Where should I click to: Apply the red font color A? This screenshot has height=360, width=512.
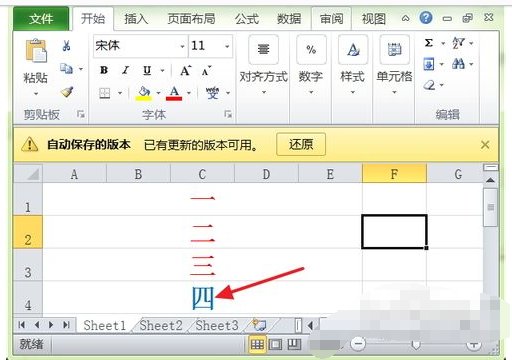point(174,93)
